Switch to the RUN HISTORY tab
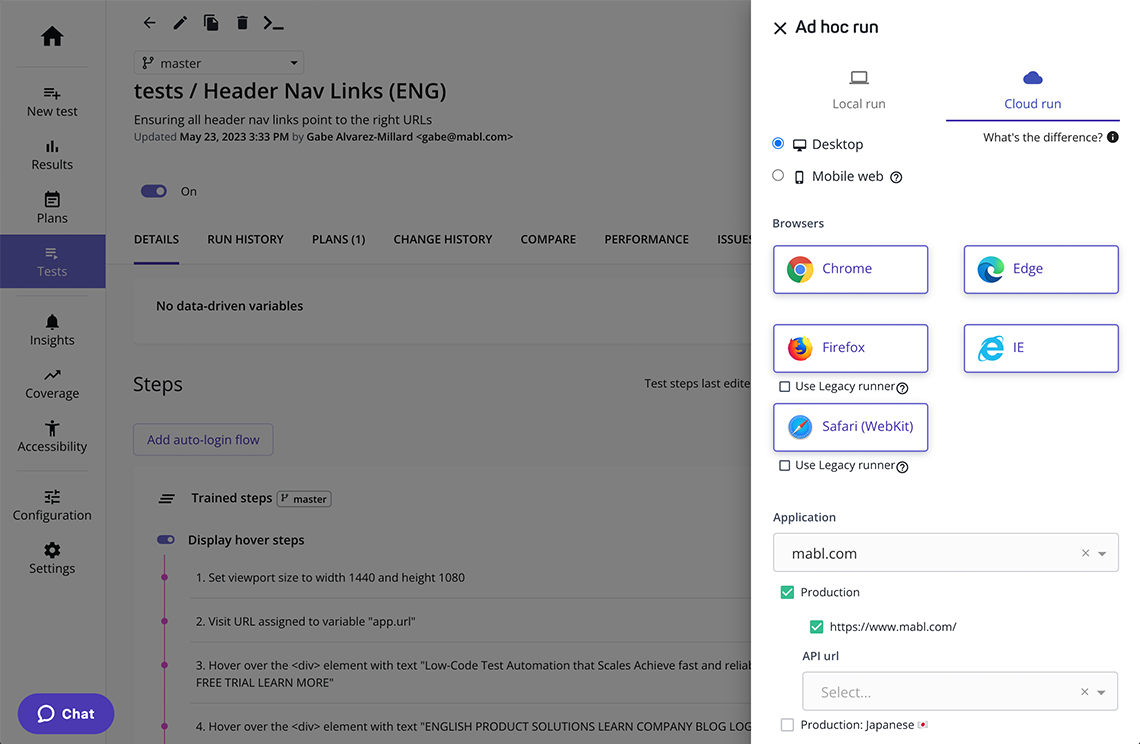 click(x=245, y=239)
